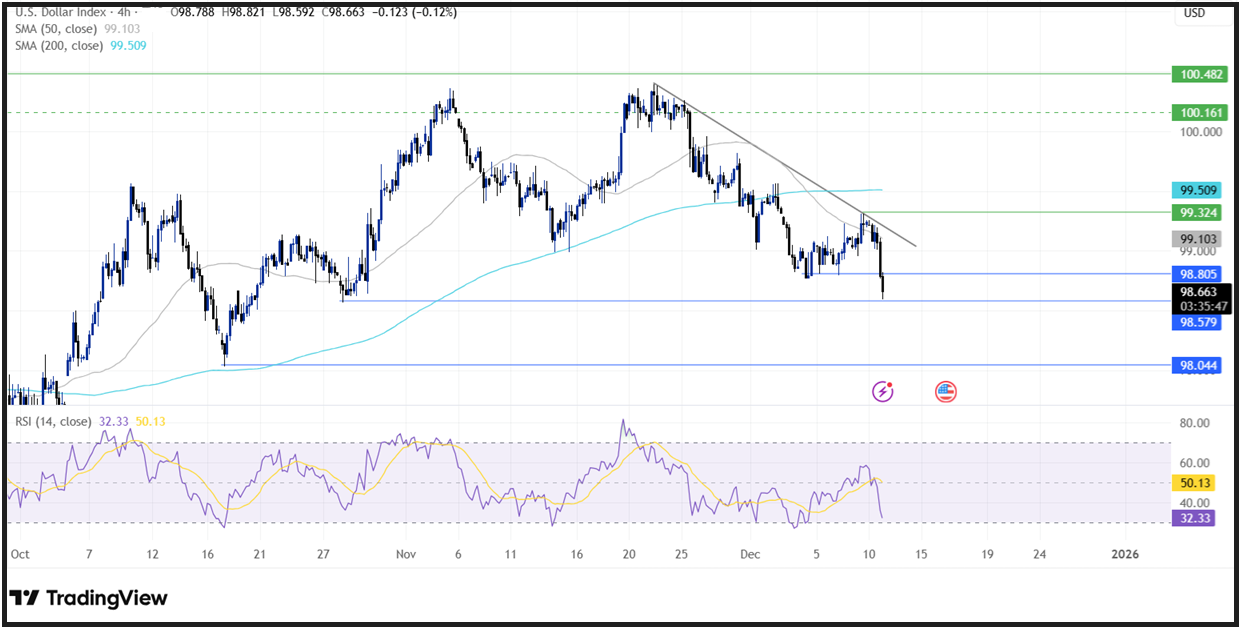The width and height of the screenshot is (1241, 628).
Task: Click the red notification dot on the lightning icon
Action: 891,384
